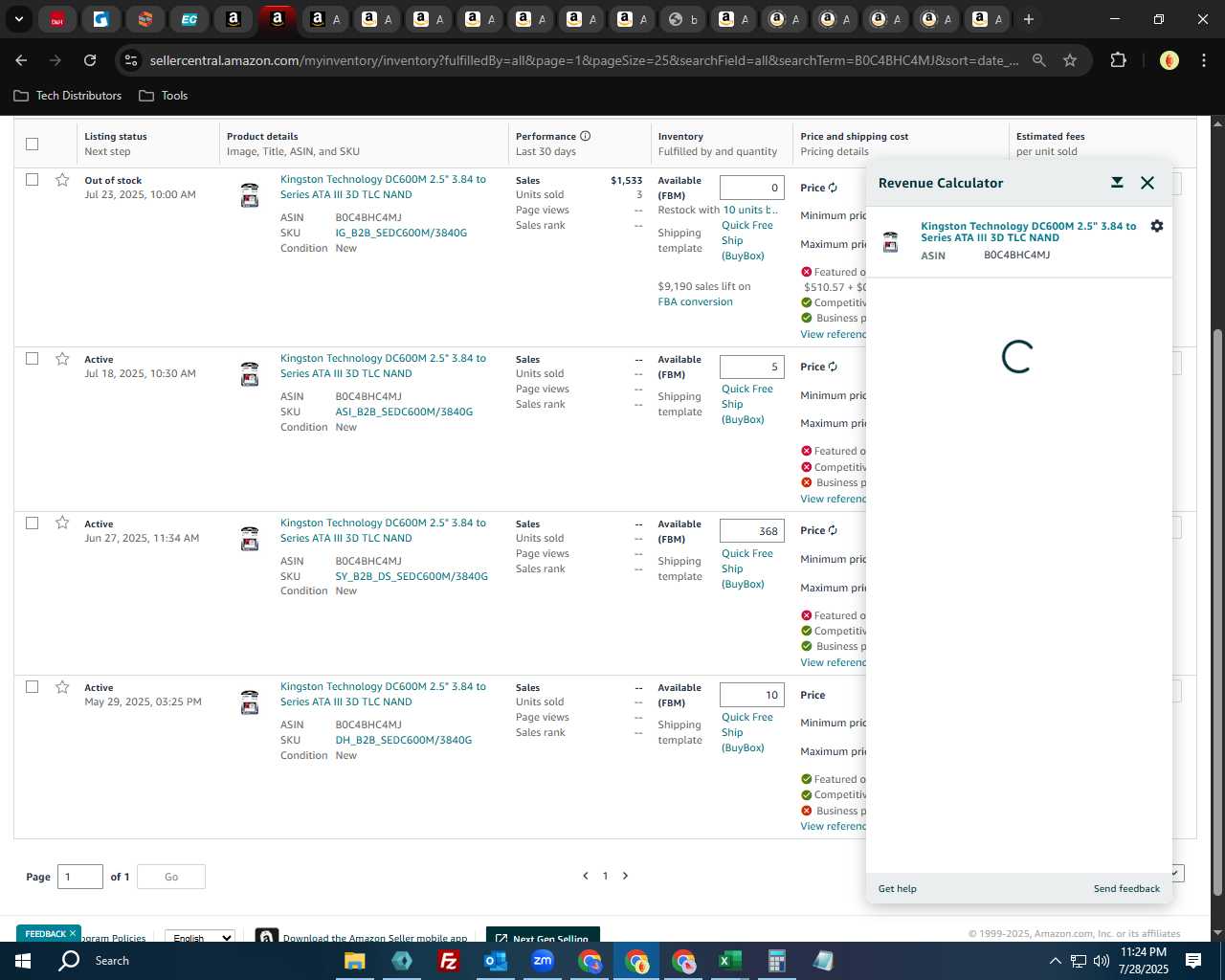Viewport: 1225px width, 980px height.
Task: Reload the browser page
Action: [x=90, y=60]
